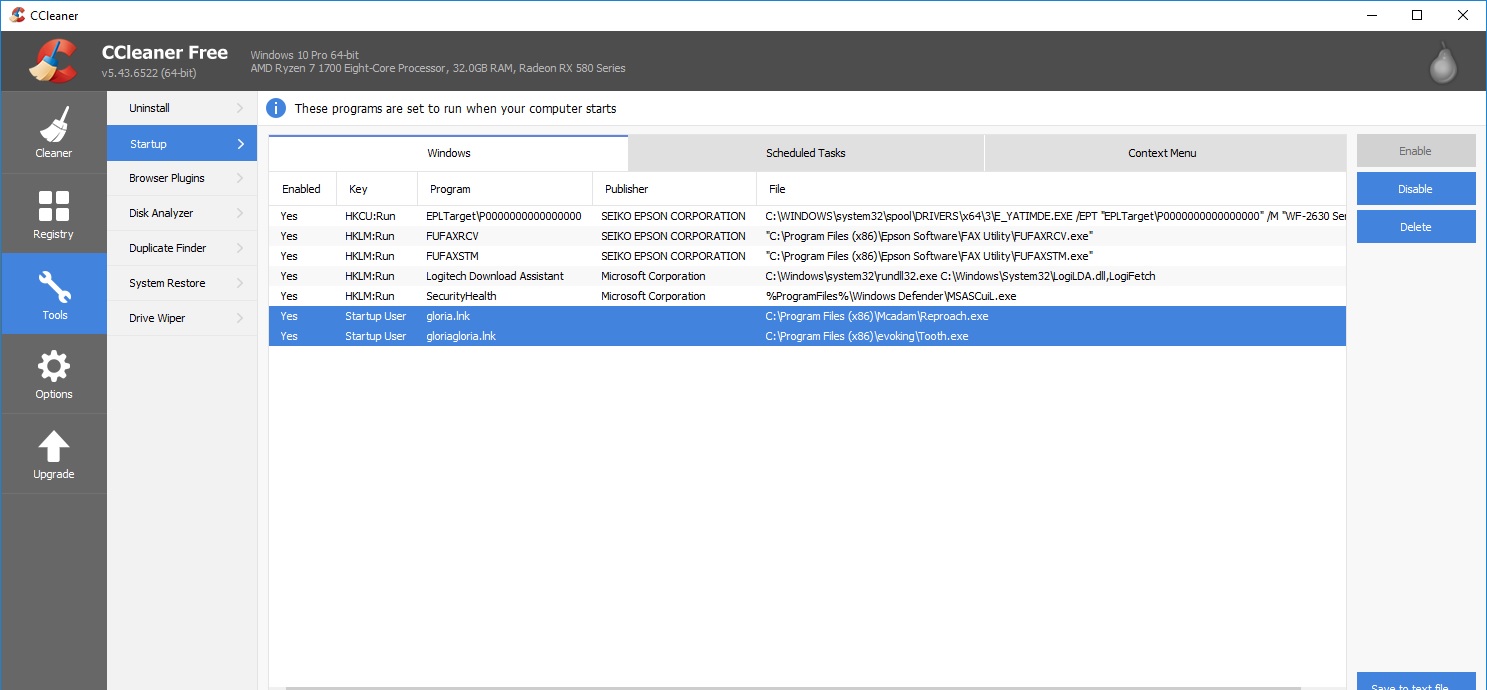1487x690 pixels.
Task: Click the pear icon in header
Action: point(1443,62)
